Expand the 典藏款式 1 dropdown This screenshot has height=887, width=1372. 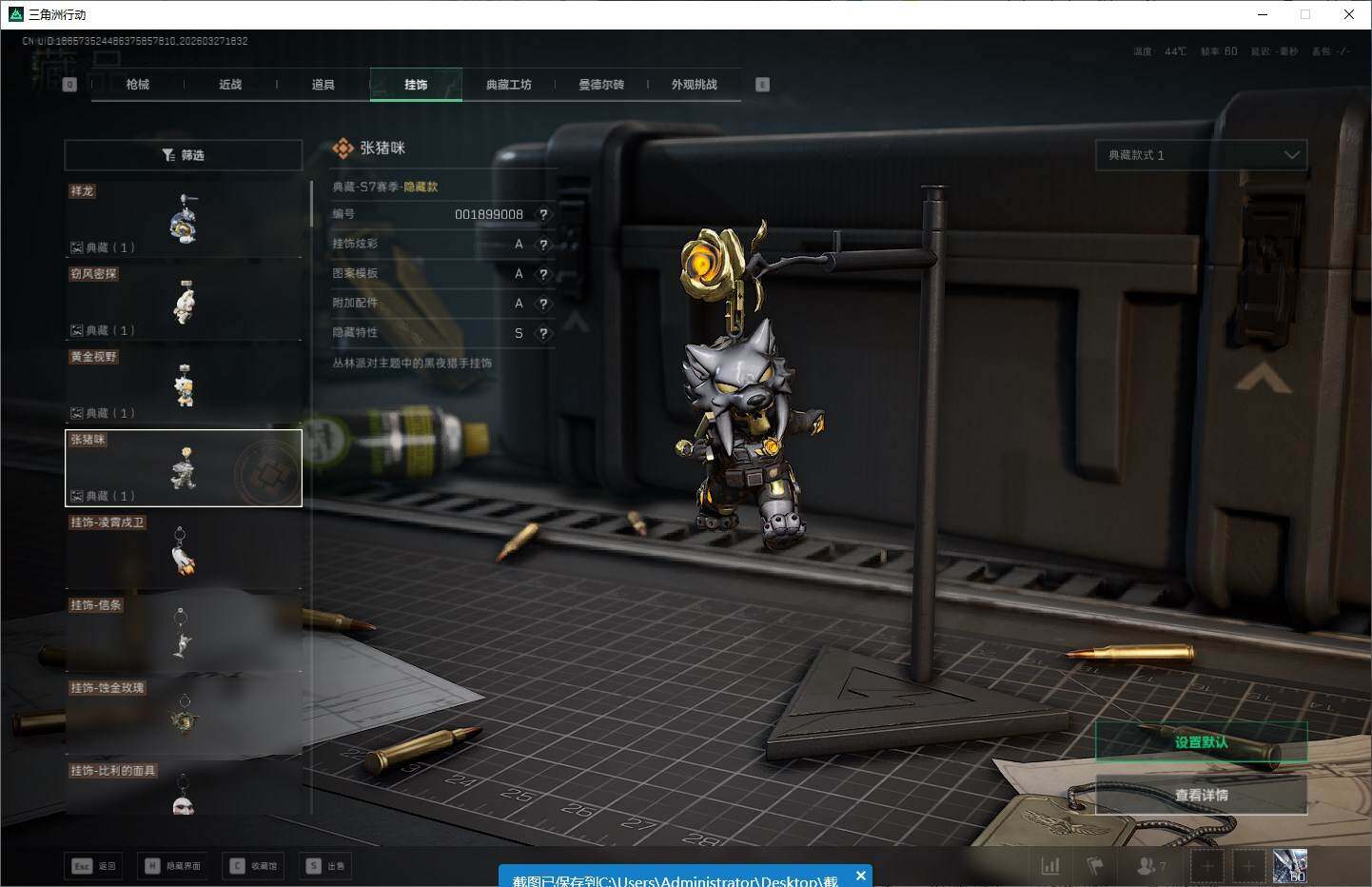click(1201, 155)
